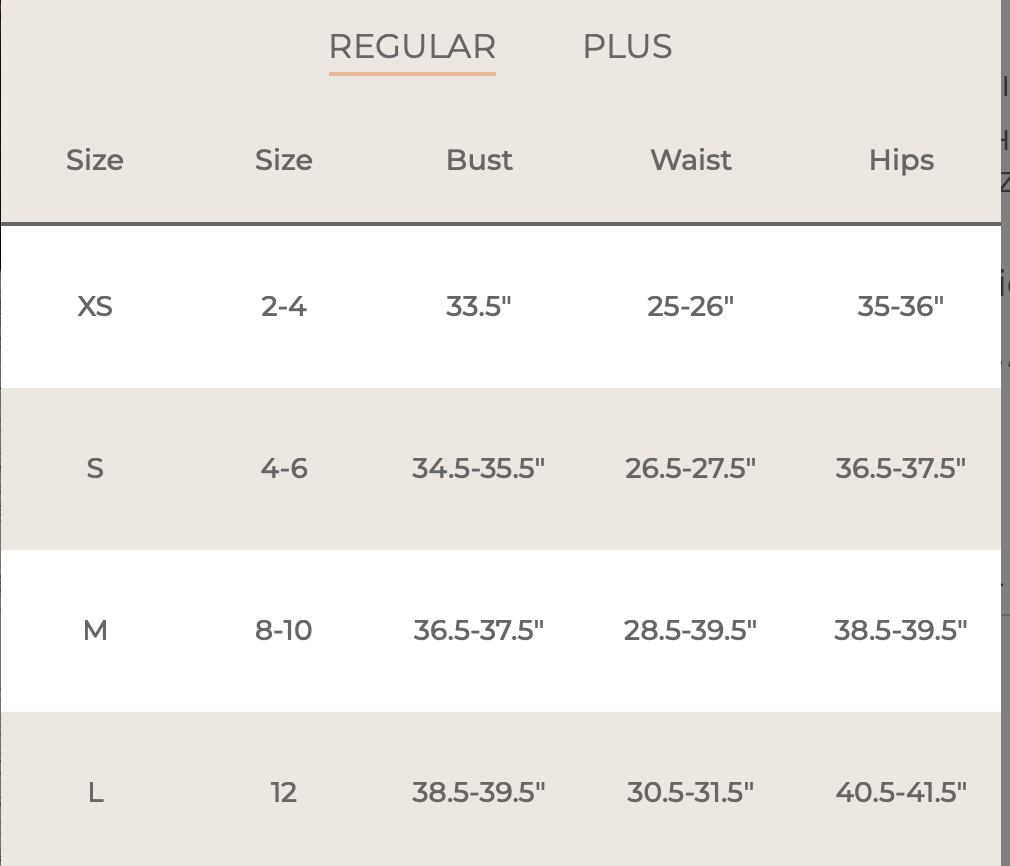The width and height of the screenshot is (1010, 866).
Task: Click the Bust column header
Action: (479, 160)
